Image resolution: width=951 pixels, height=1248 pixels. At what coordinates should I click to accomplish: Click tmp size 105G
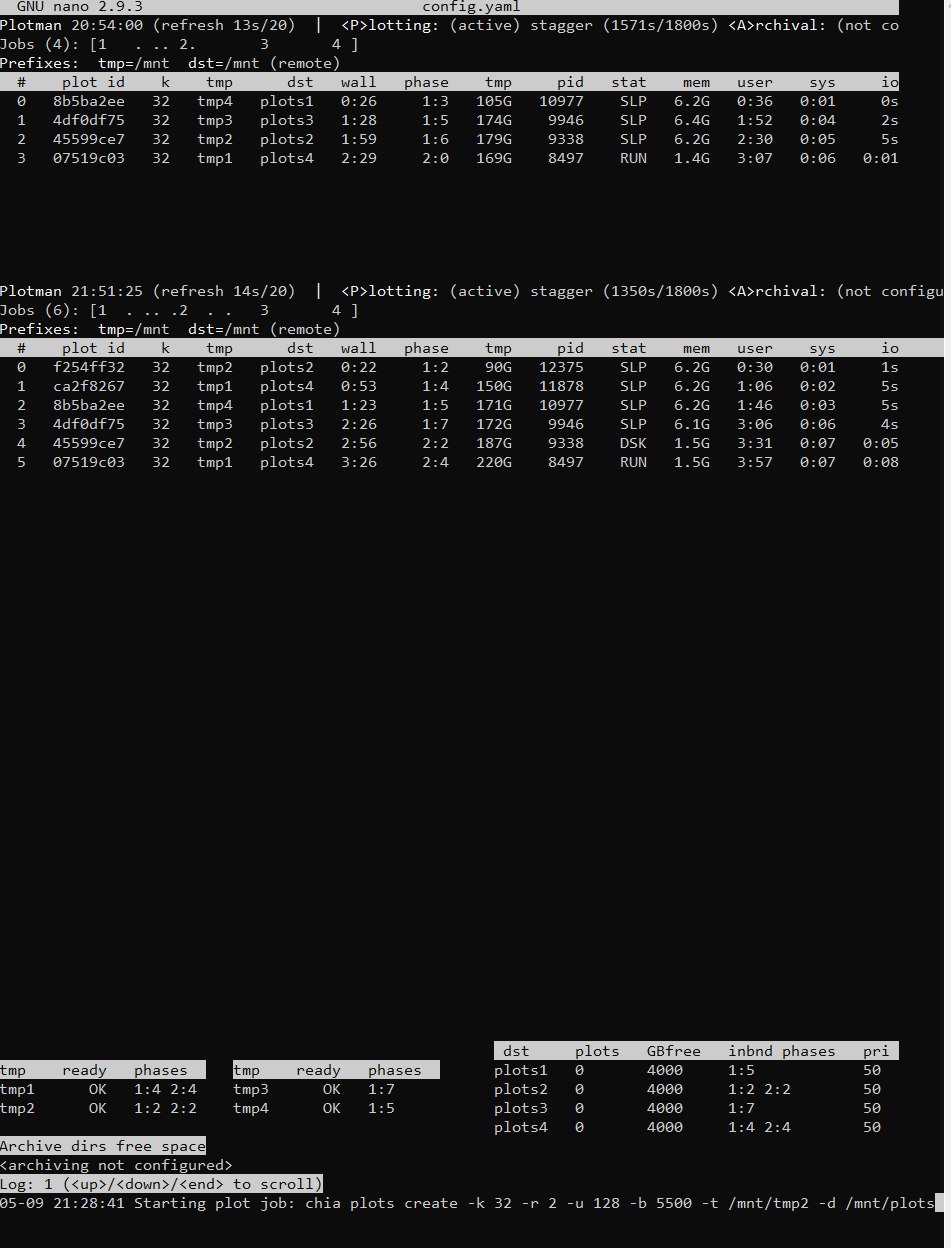494,101
